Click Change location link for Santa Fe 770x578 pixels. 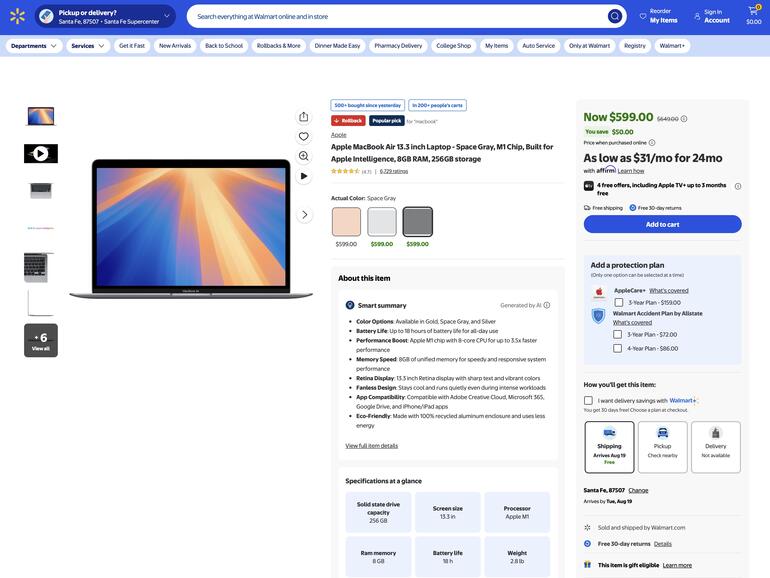638,490
